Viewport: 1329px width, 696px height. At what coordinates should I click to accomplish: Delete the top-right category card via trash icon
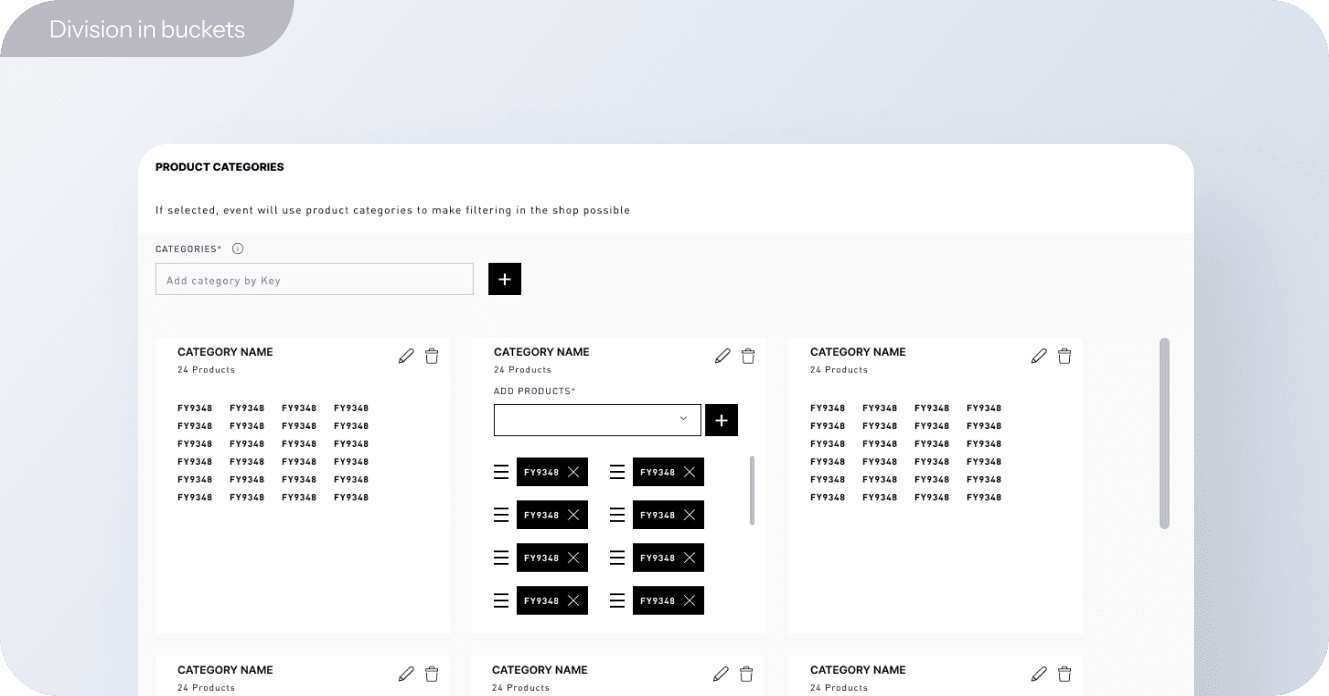click(1065, 356)
